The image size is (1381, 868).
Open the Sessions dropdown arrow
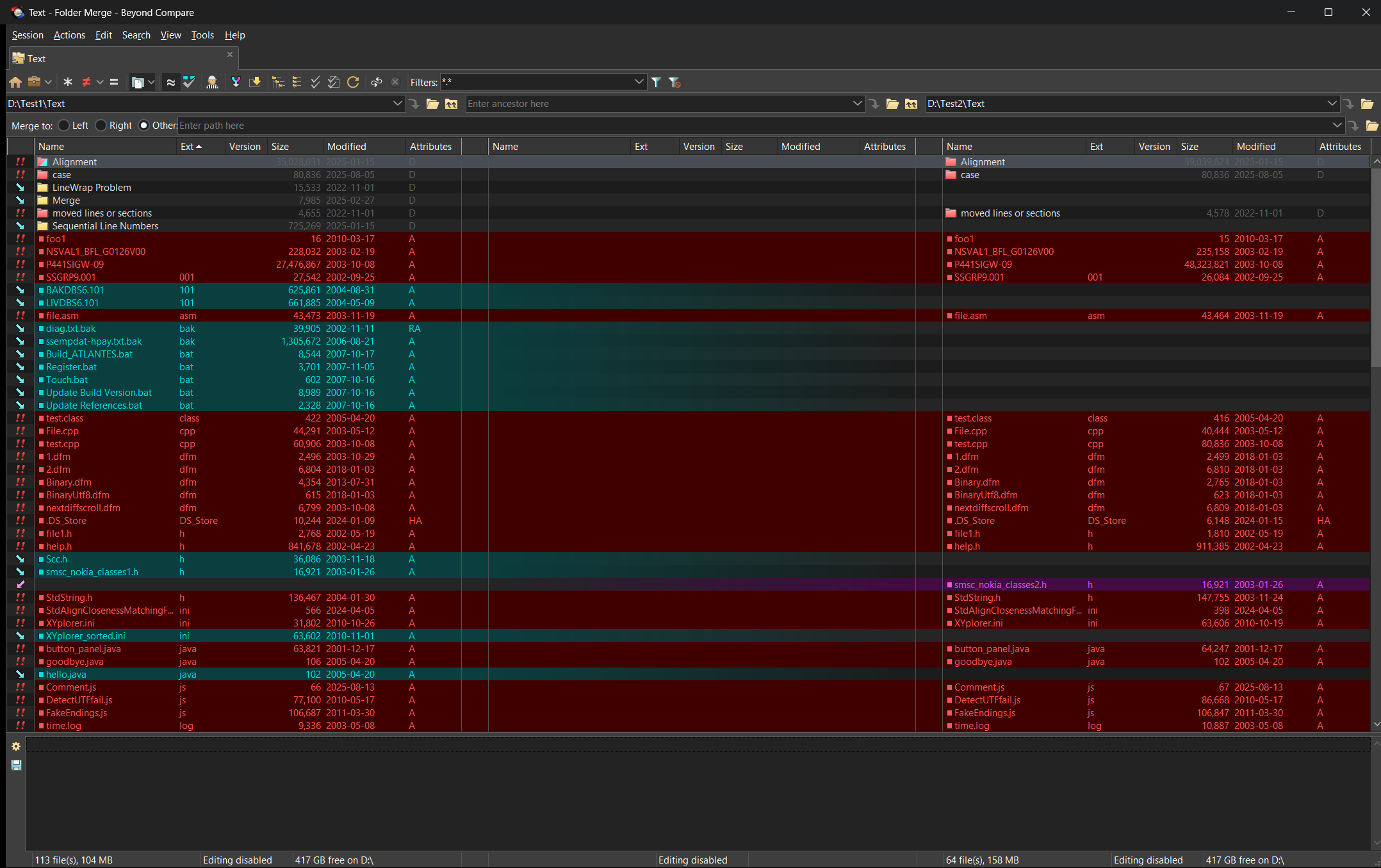coord(48,82)
